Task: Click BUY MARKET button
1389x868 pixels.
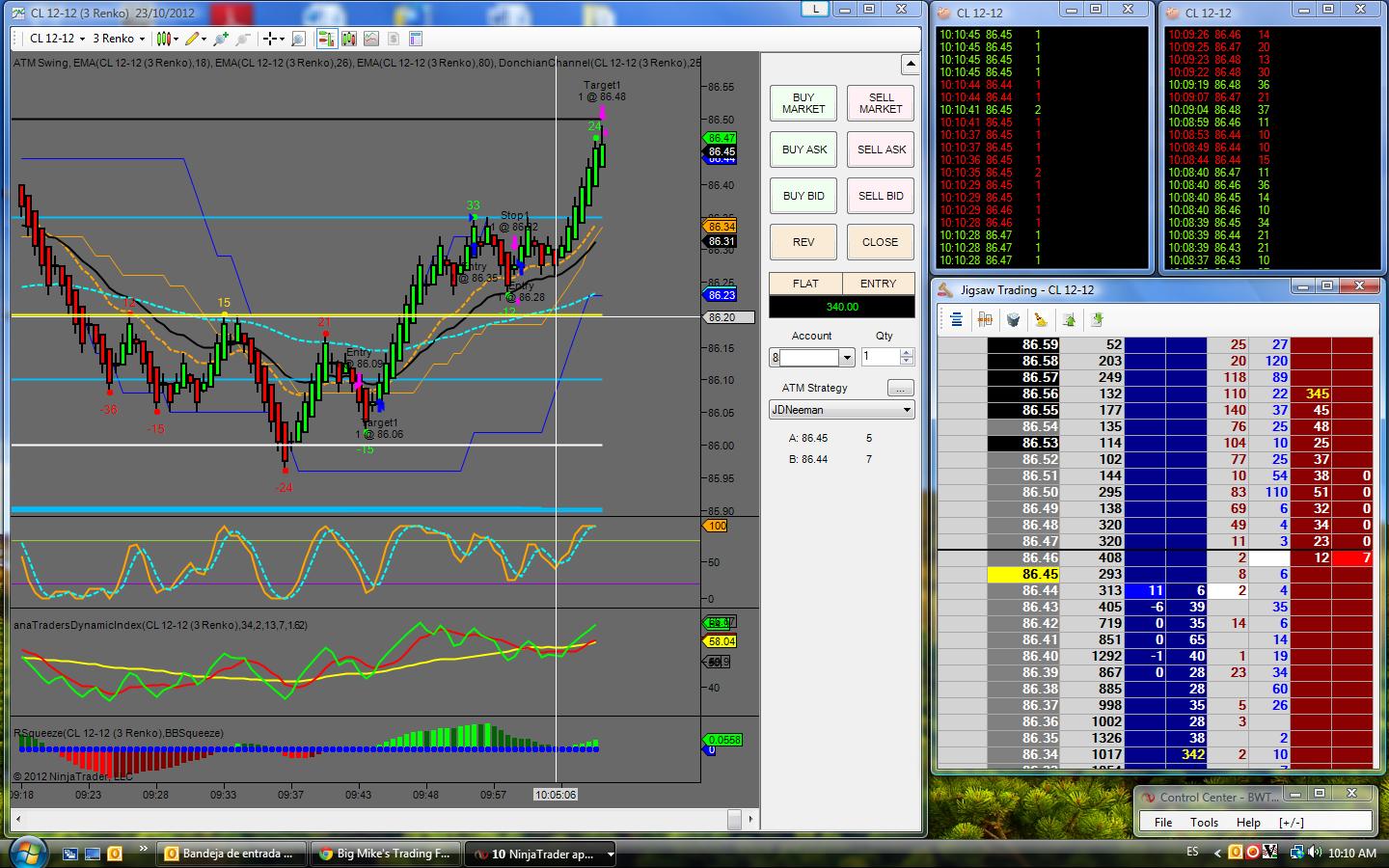Action: coord(803,103)
